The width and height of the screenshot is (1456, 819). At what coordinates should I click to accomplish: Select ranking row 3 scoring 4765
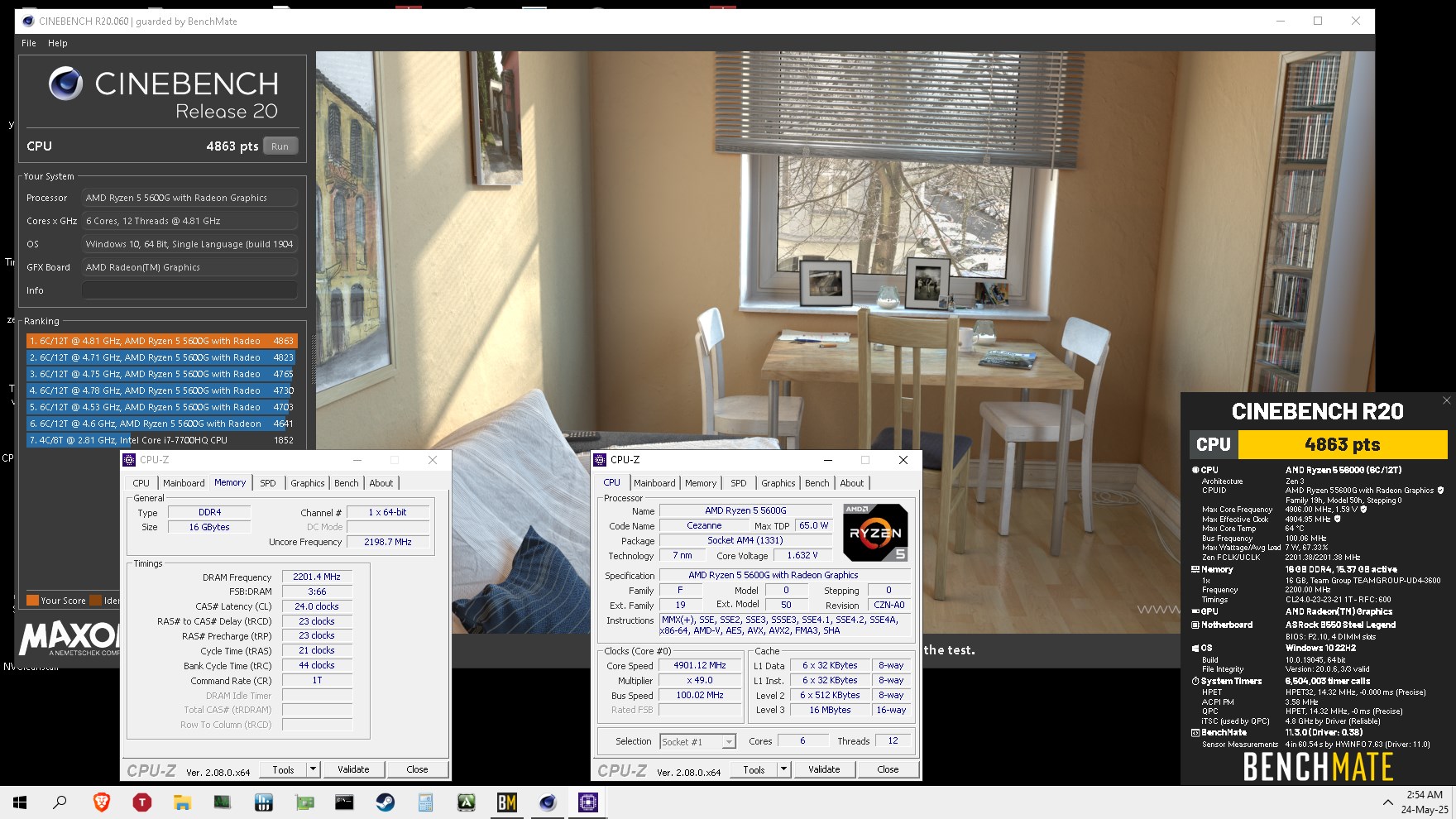[161, 374]
